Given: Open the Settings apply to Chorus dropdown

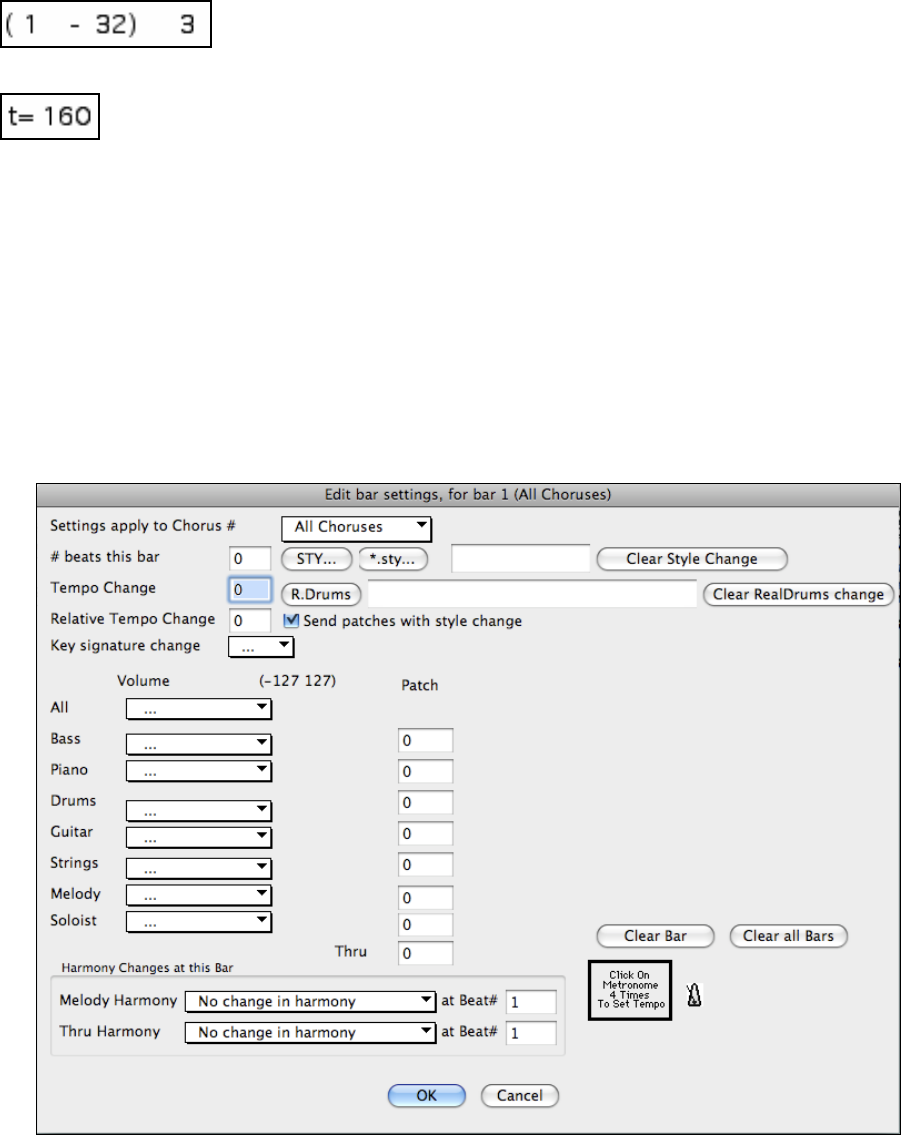Looking at the screenshot, I should click(x=356, y=526).
